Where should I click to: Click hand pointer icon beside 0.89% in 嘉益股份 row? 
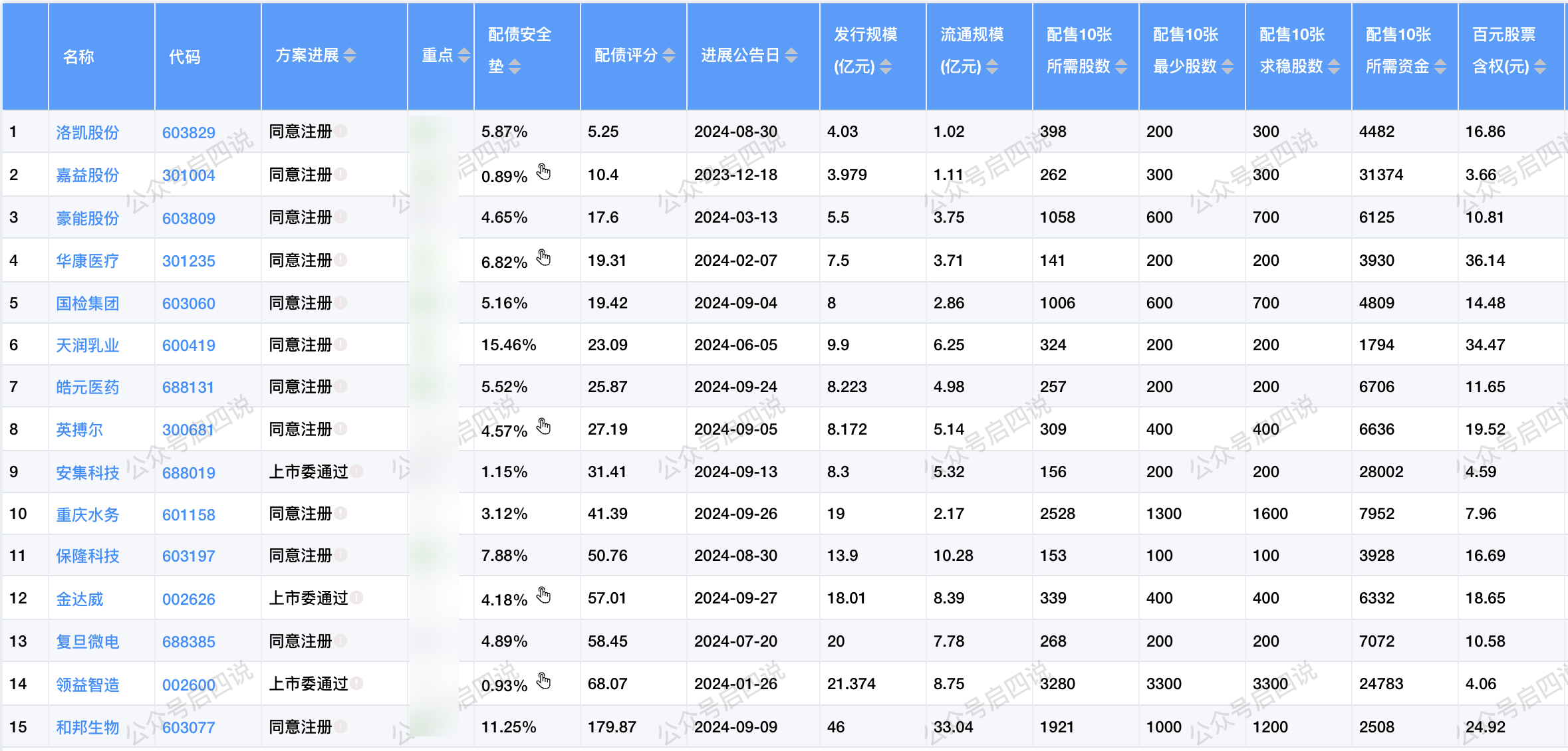point(544,172)
